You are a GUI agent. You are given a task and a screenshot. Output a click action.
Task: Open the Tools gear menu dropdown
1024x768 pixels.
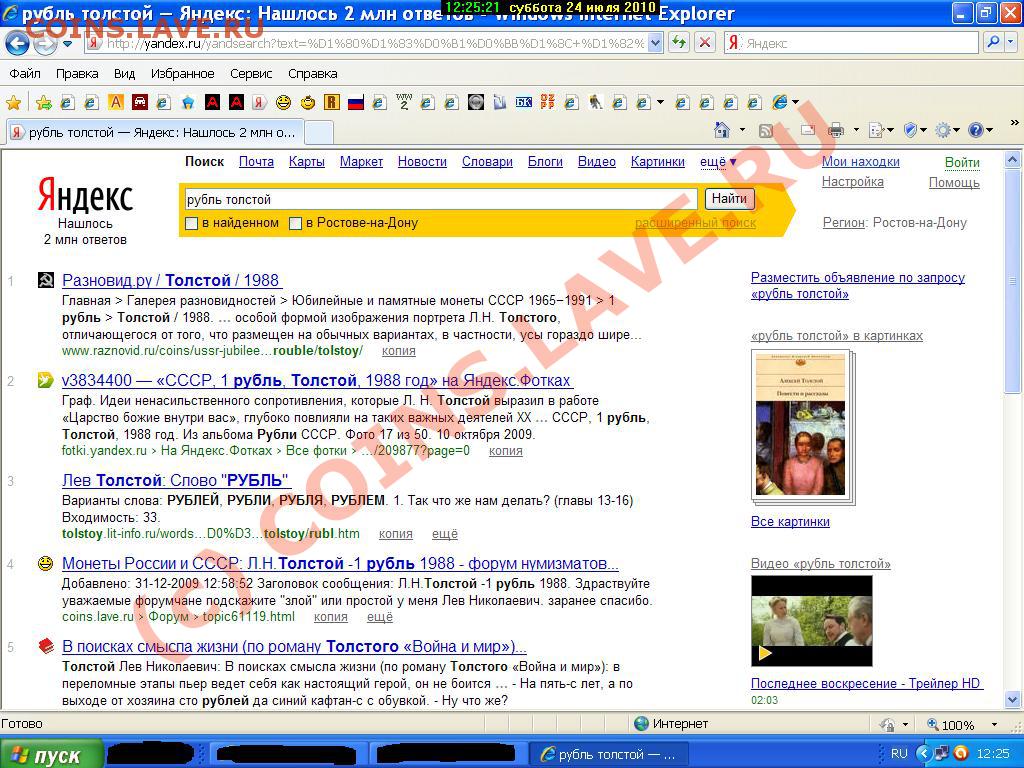point(947,131)
